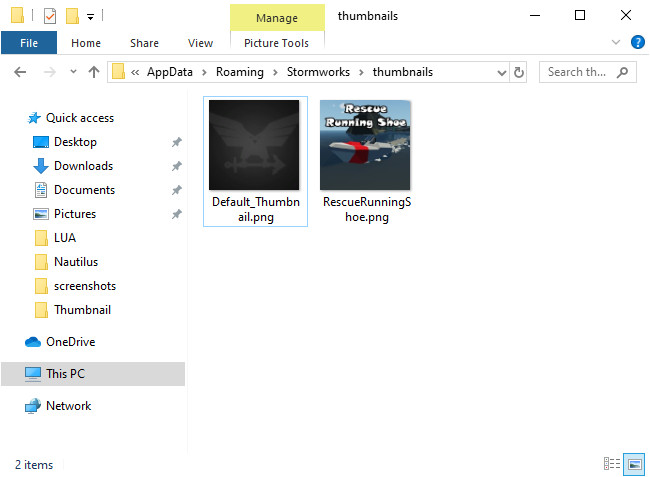Switch to Large icons view in status bar
650x477 pixels.
pyautogui.click(x=635, y=464)
